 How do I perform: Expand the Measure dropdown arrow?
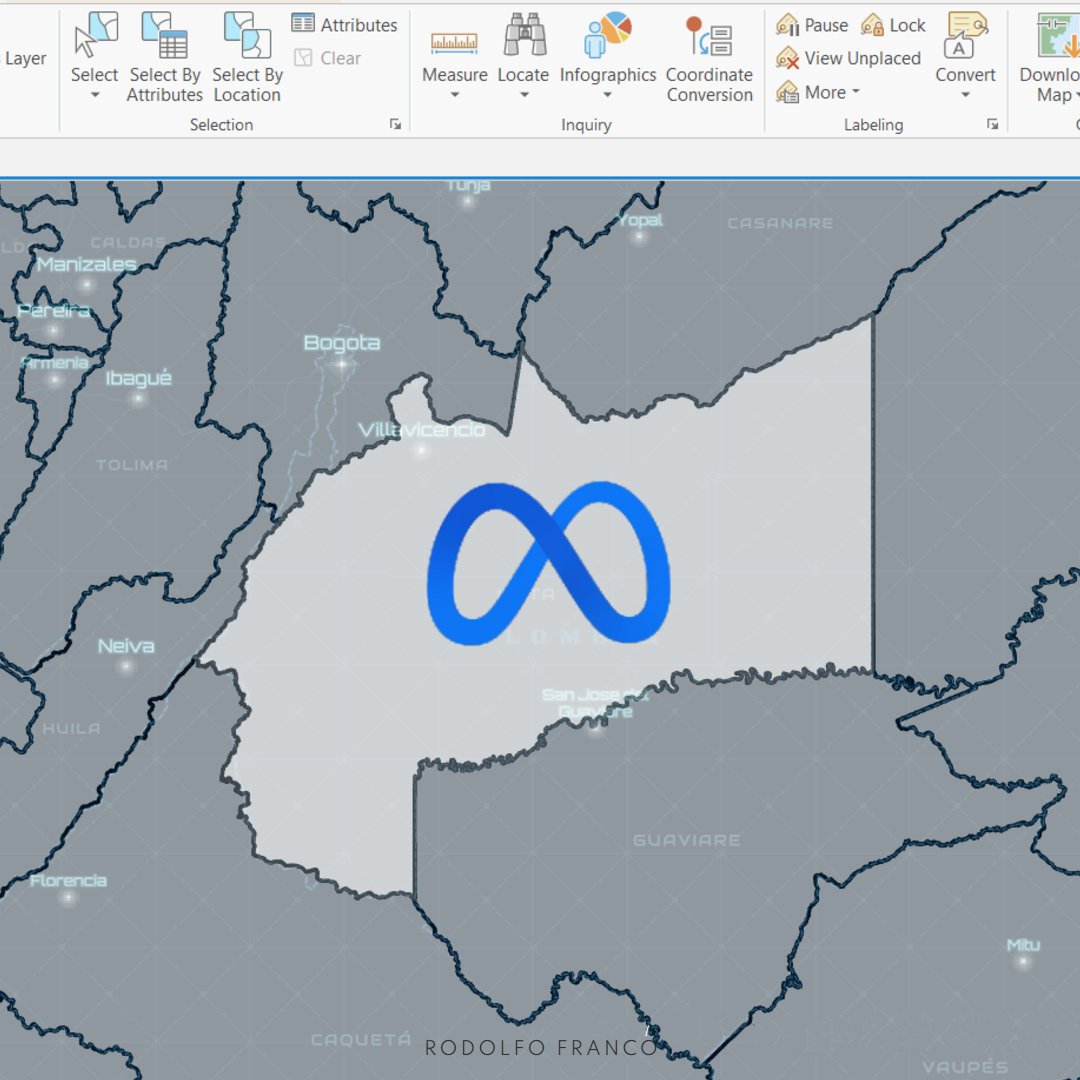[x=455, y=95]
